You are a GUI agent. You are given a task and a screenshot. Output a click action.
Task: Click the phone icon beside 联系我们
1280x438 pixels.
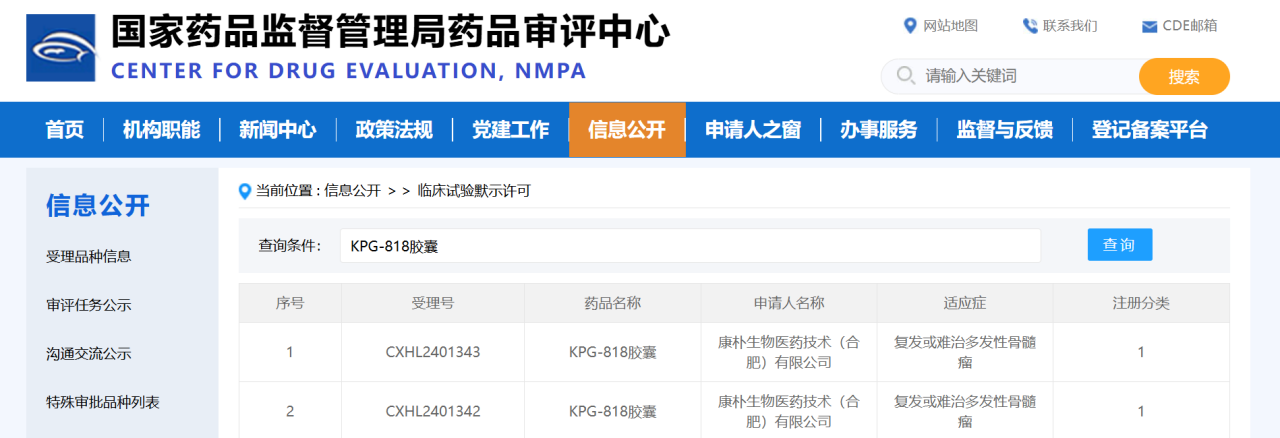click(1030, 26)
